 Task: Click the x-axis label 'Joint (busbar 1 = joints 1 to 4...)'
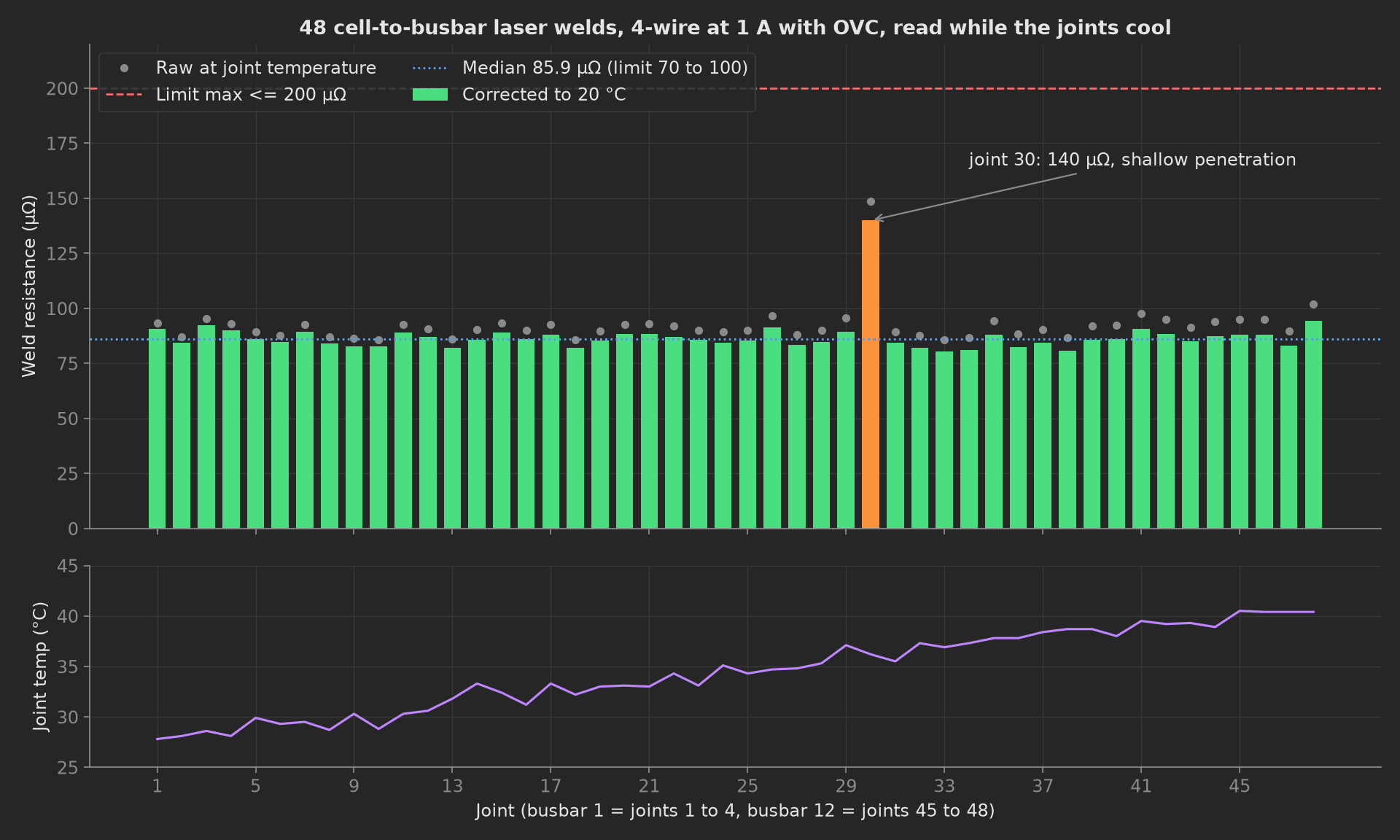(x=735, y=811)
